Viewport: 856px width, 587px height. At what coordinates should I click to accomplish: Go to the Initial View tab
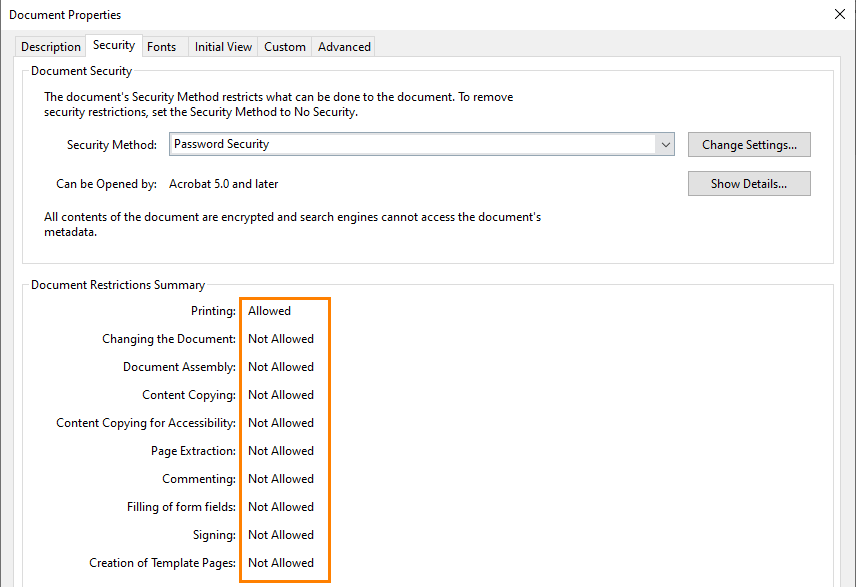click(223, 47)
